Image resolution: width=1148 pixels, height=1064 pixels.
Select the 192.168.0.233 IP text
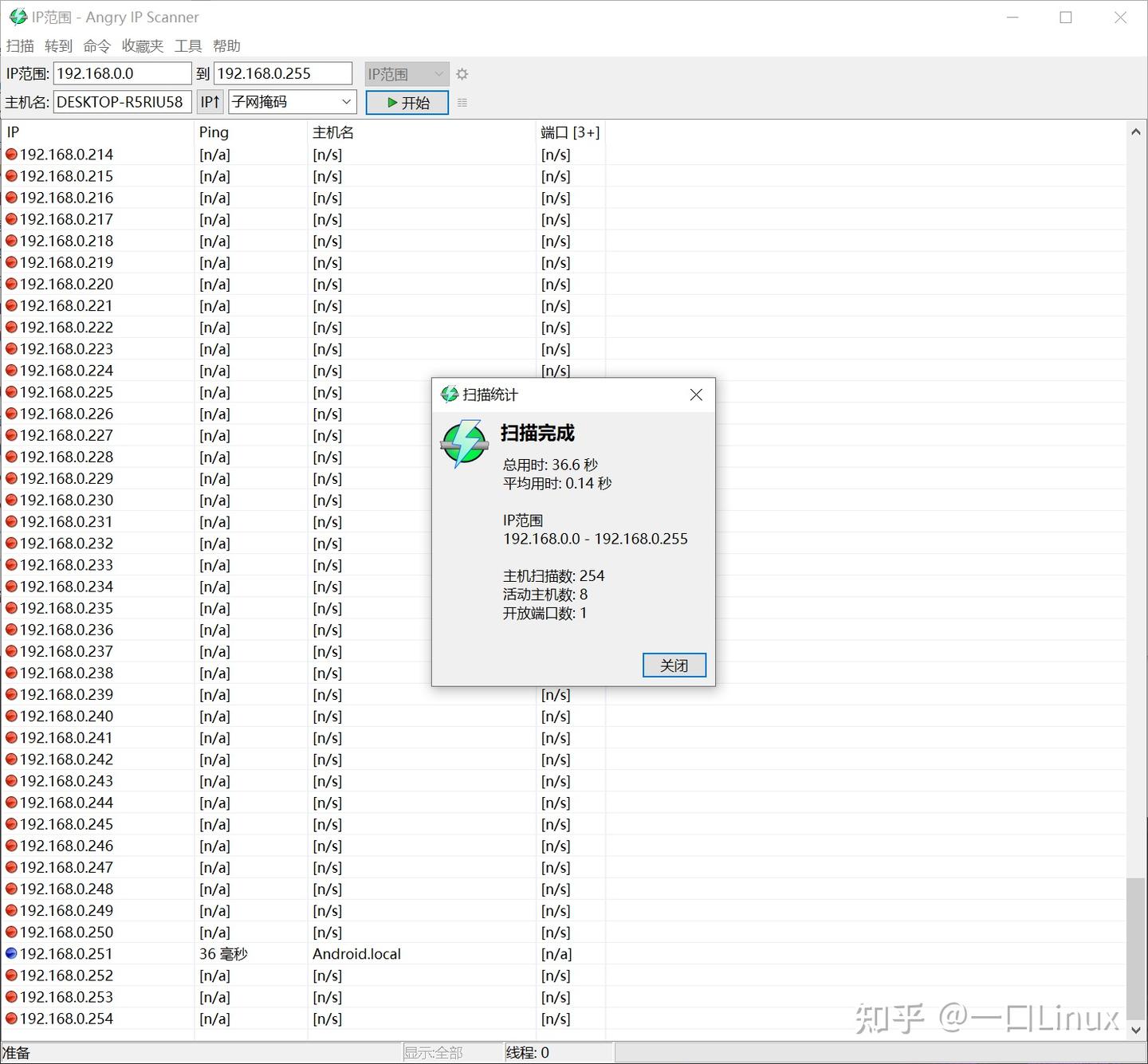click(66, 565)
